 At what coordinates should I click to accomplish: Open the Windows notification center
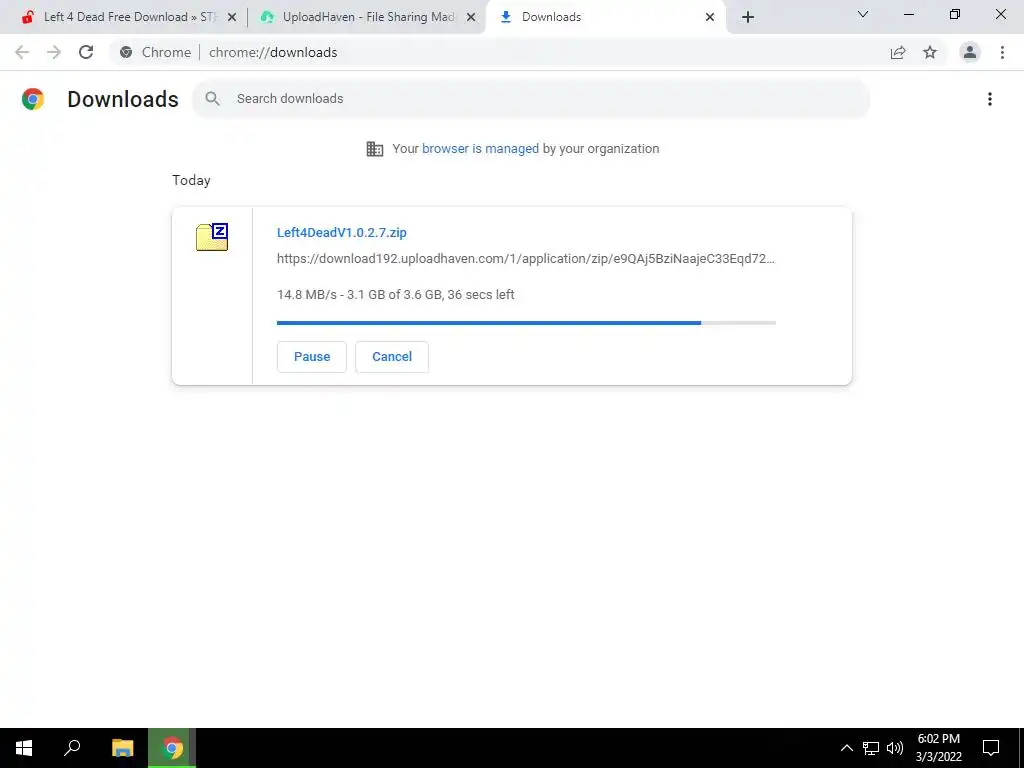[991, 748]
